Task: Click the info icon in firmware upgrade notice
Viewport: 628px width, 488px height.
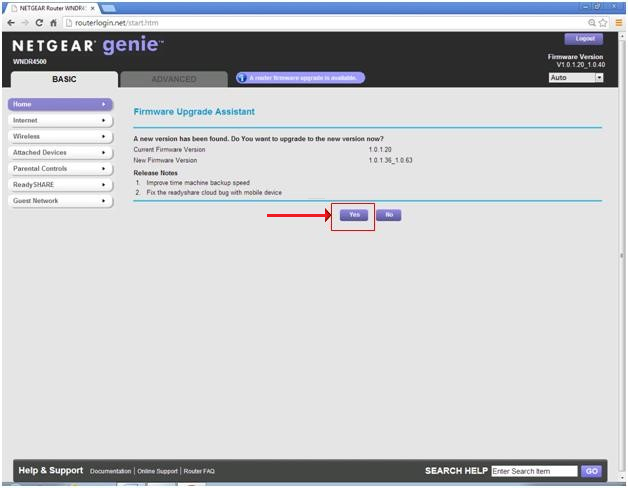Action: (x=242, y=78)
